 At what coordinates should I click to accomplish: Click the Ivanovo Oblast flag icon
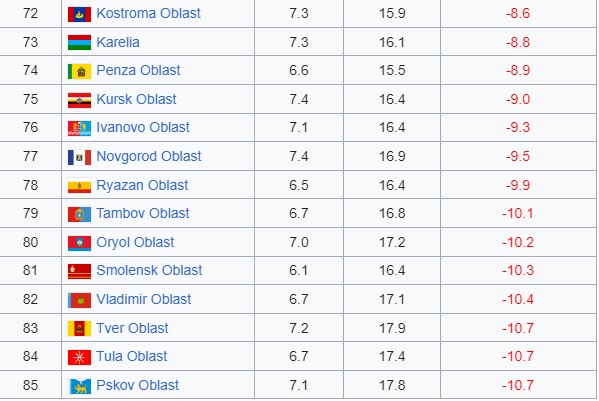[79, 128]
